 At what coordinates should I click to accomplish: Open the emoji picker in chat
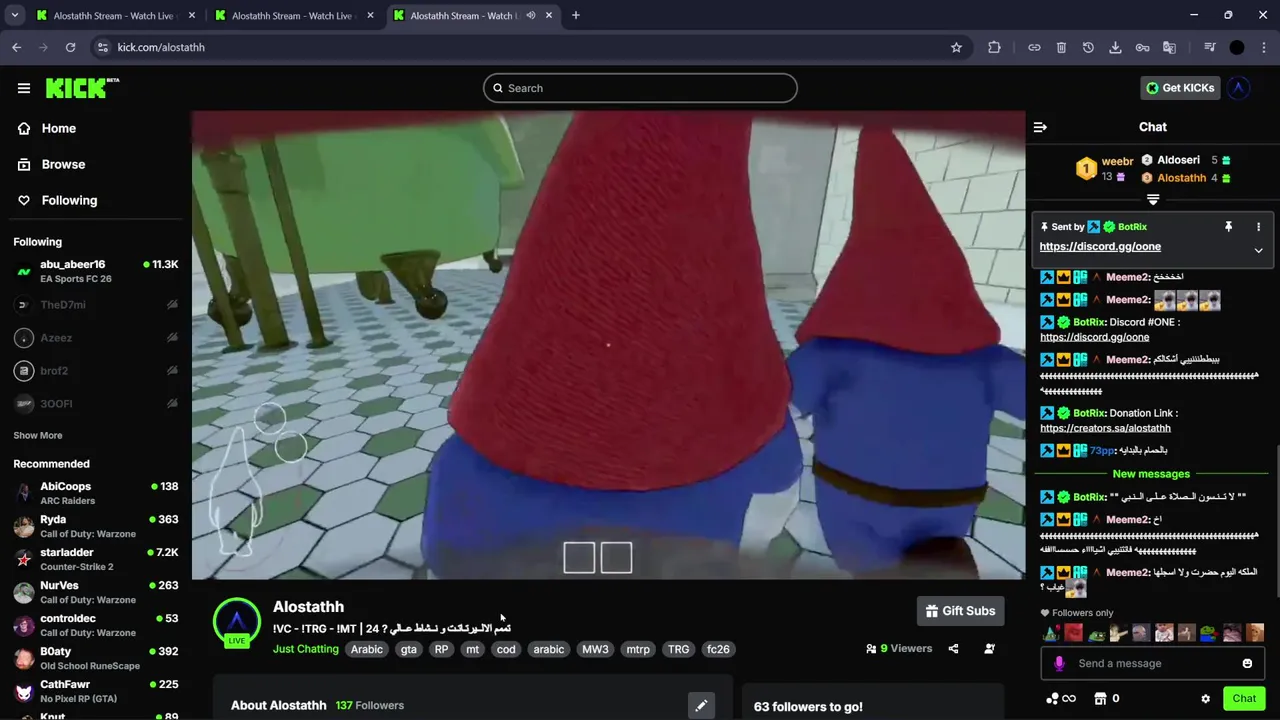[1247, 663]
